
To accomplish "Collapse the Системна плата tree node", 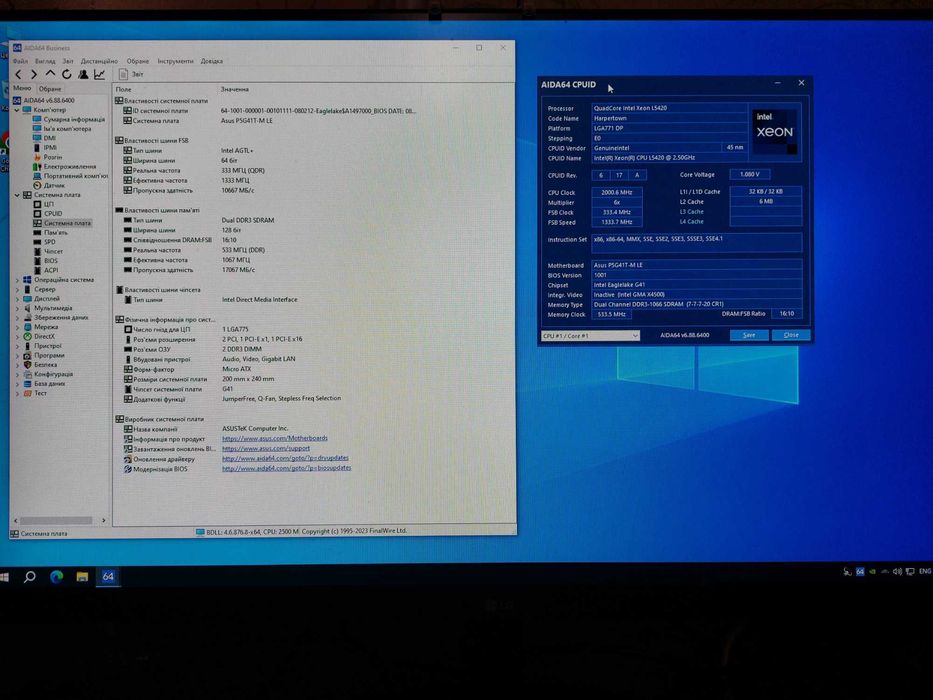I will (17, 195).
